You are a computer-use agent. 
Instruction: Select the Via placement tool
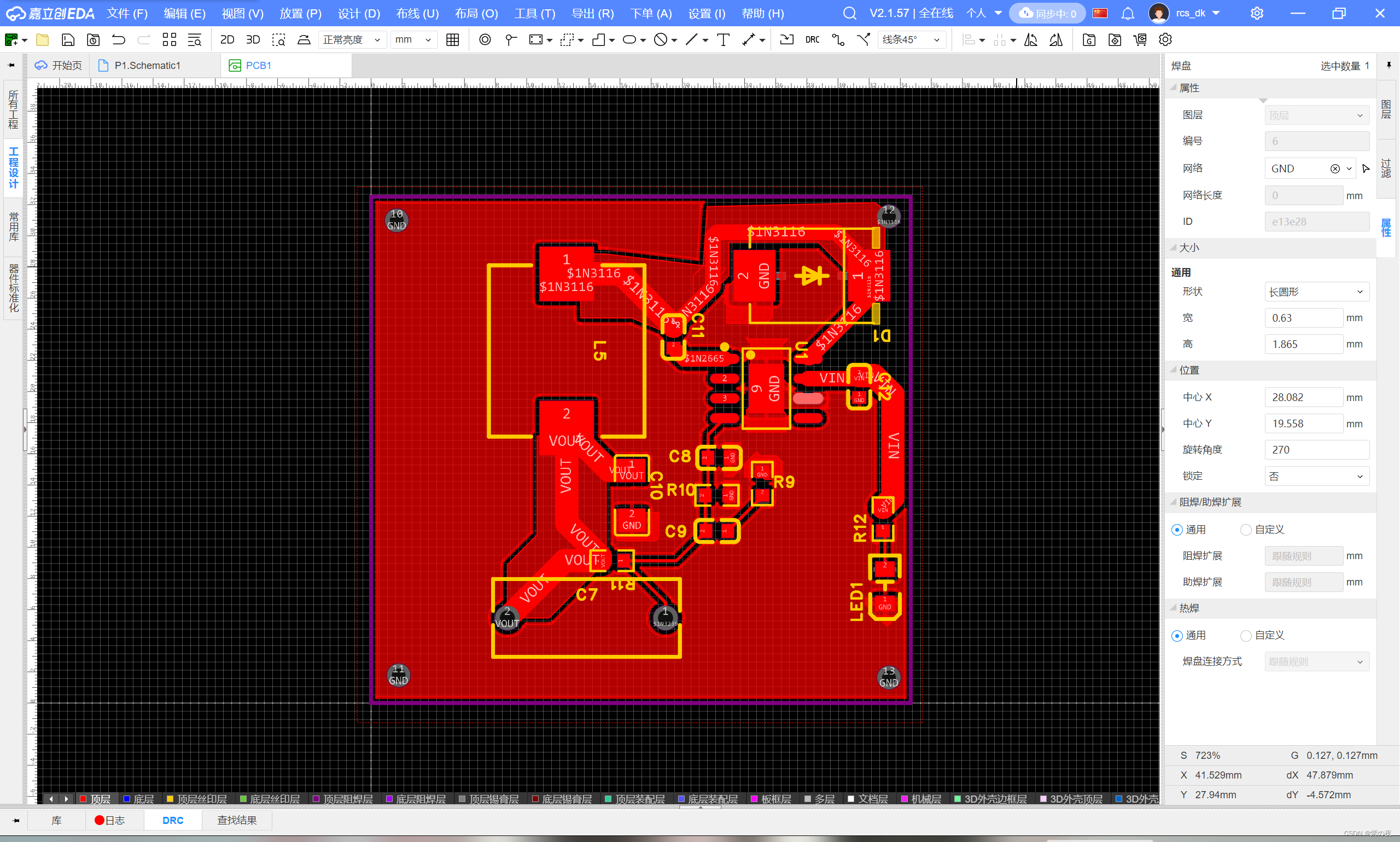[x=485, y=40]
